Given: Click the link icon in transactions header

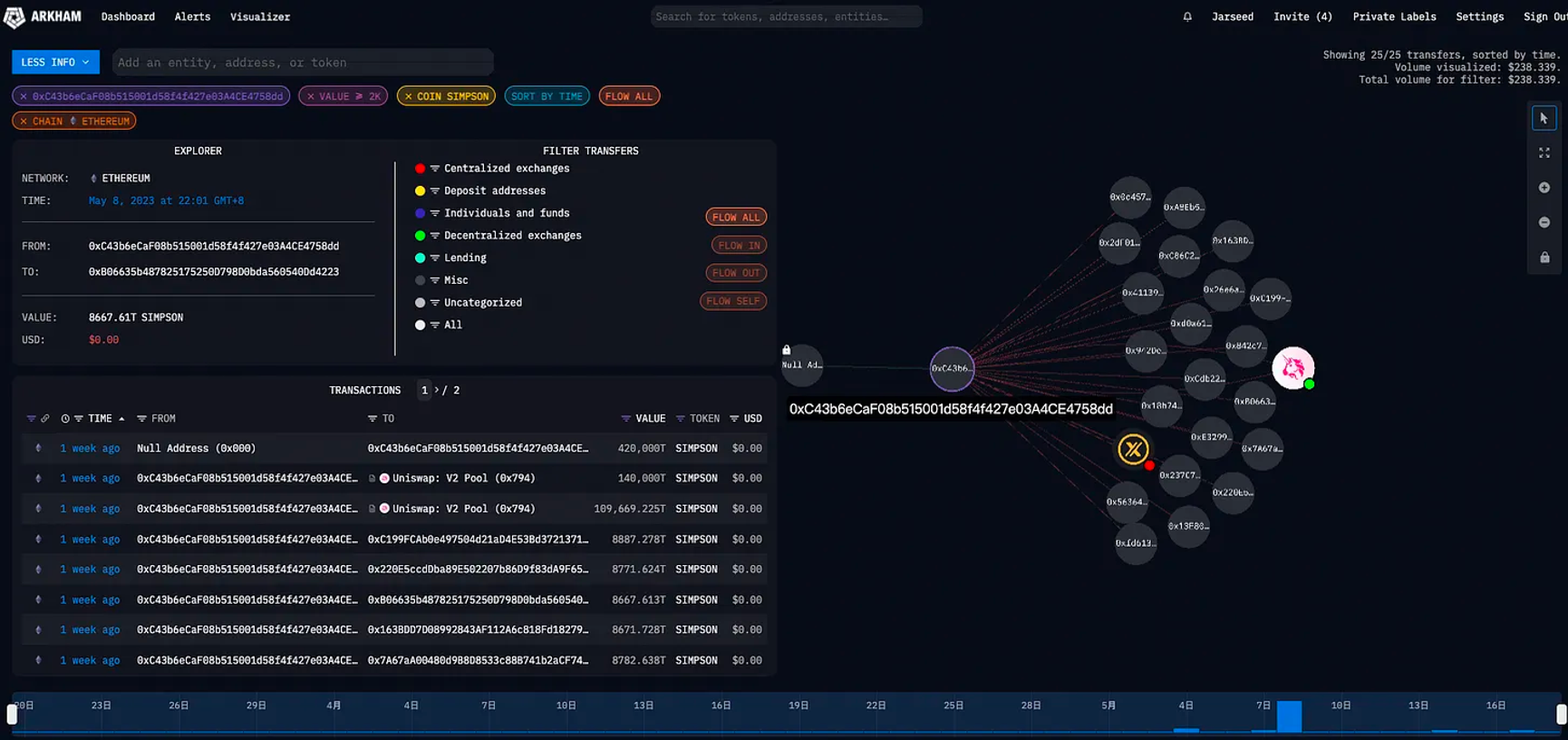Looking at the screenshot, I should click(x=44, y=419).
